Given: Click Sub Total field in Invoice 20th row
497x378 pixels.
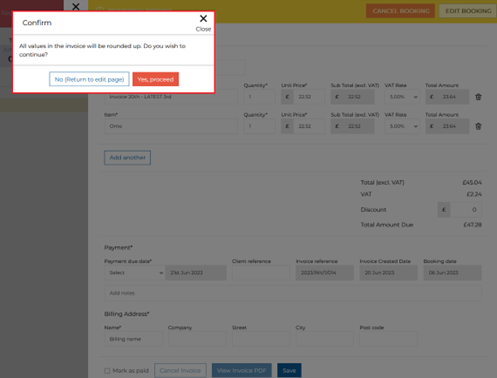Looking at the screenshot, I should tap(352, 97).
